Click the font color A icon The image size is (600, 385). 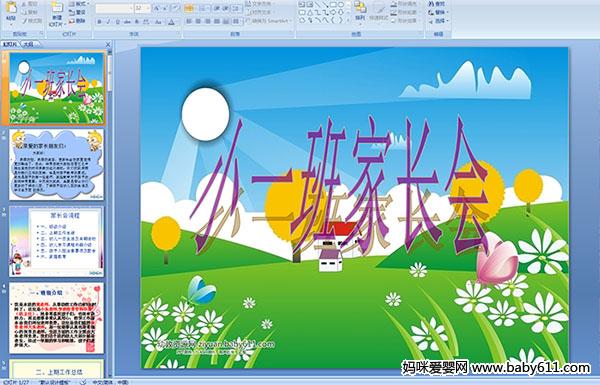point(171,22)
